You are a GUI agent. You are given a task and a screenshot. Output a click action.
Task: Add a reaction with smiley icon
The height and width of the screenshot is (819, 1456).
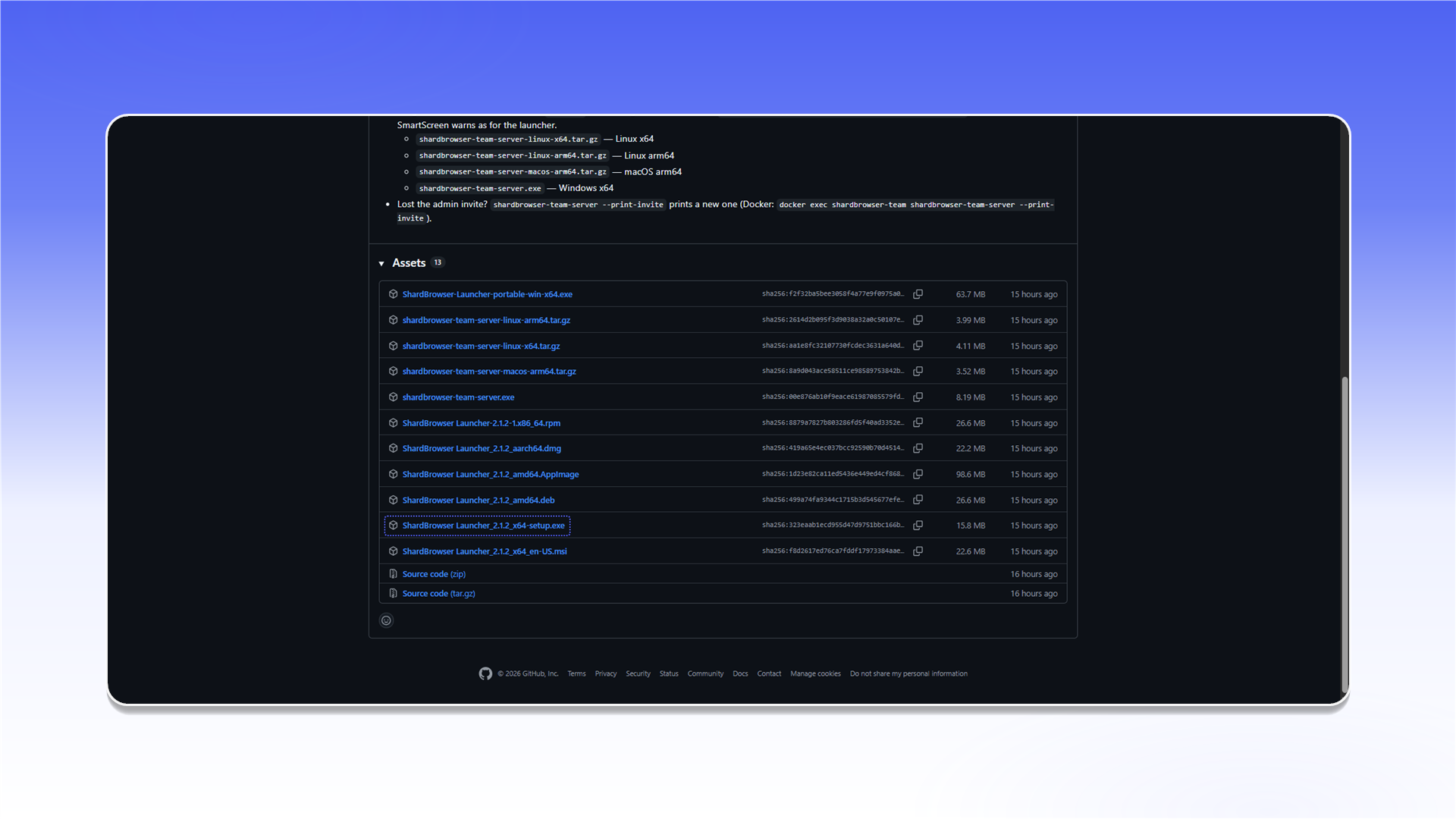386,620
